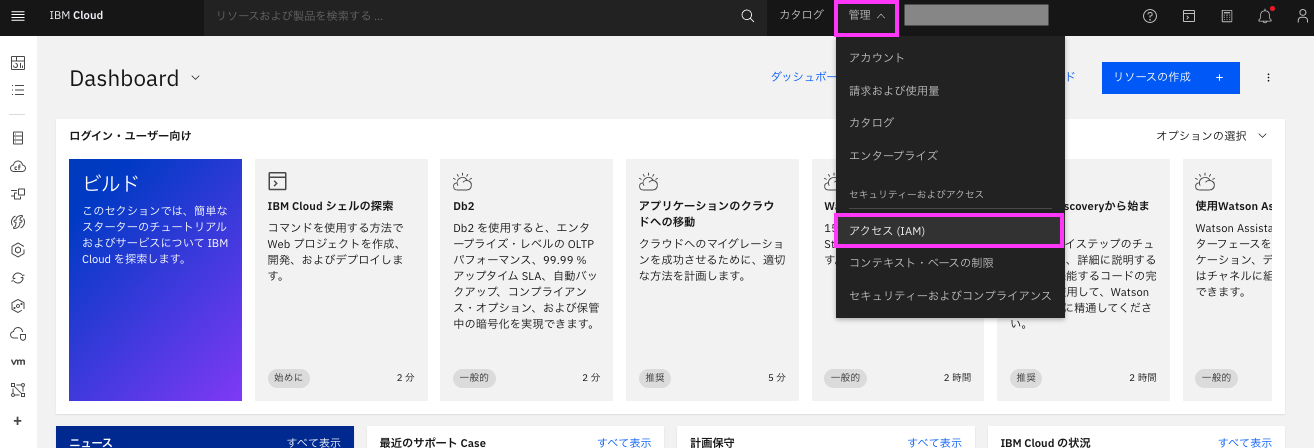1314x448 pixels.
Task: Open the sidebar icon below Resource list
Action: tap(17, 137)
